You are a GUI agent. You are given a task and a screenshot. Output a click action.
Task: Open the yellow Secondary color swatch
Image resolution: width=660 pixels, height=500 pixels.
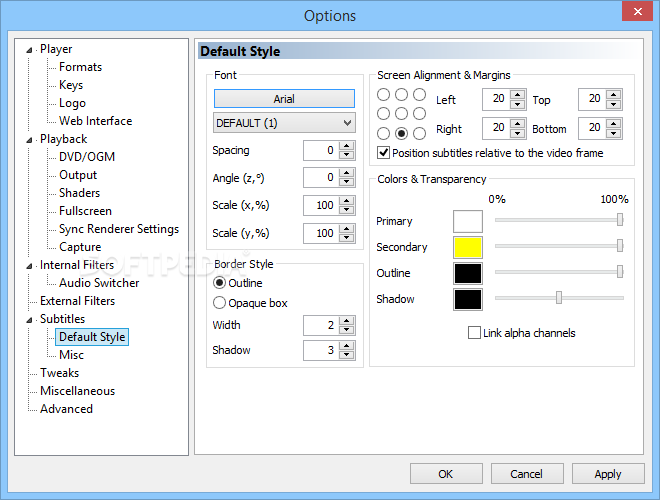click(x=468, y=247)
